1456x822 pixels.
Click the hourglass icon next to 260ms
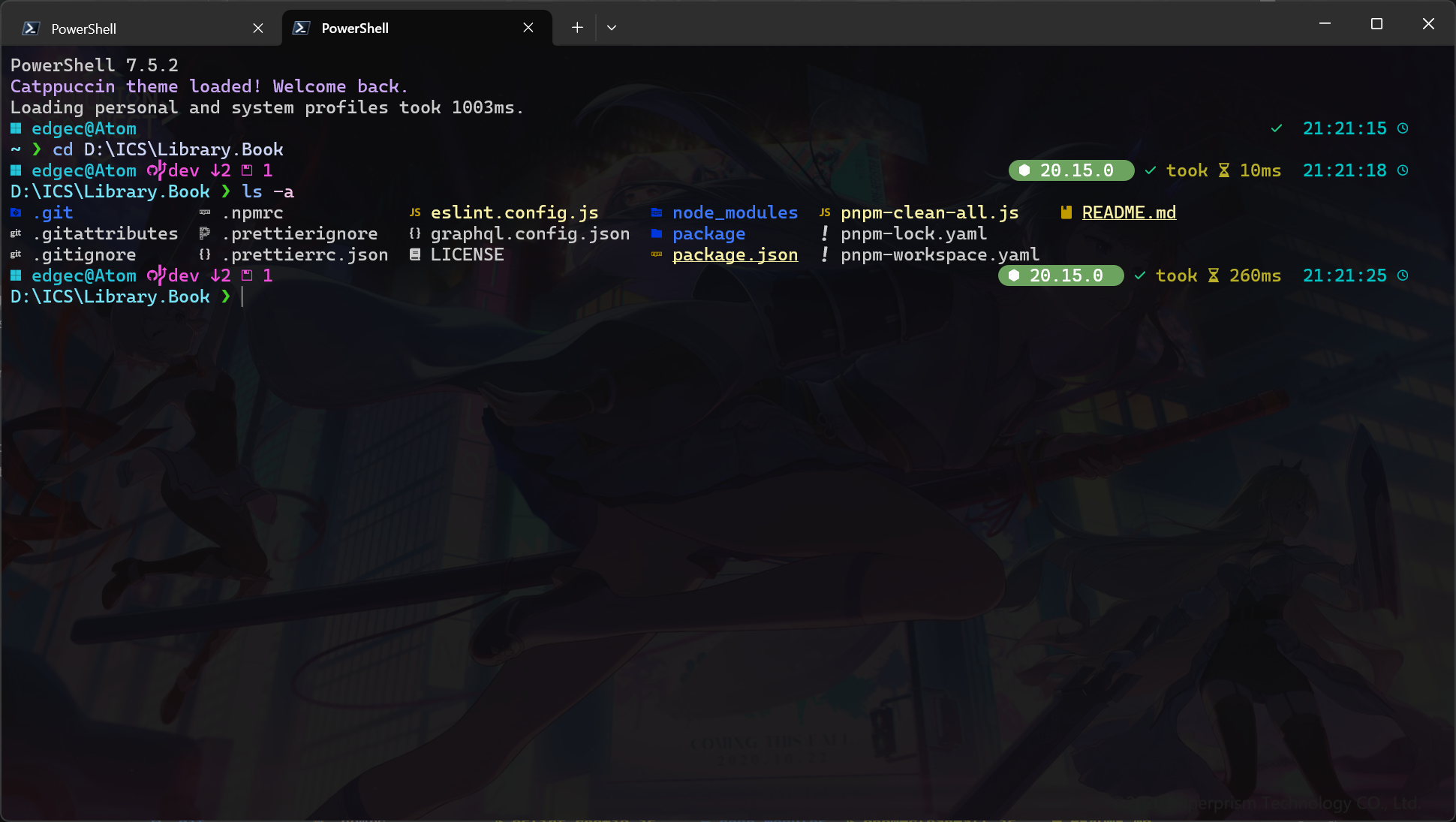tap(1214, 276)
